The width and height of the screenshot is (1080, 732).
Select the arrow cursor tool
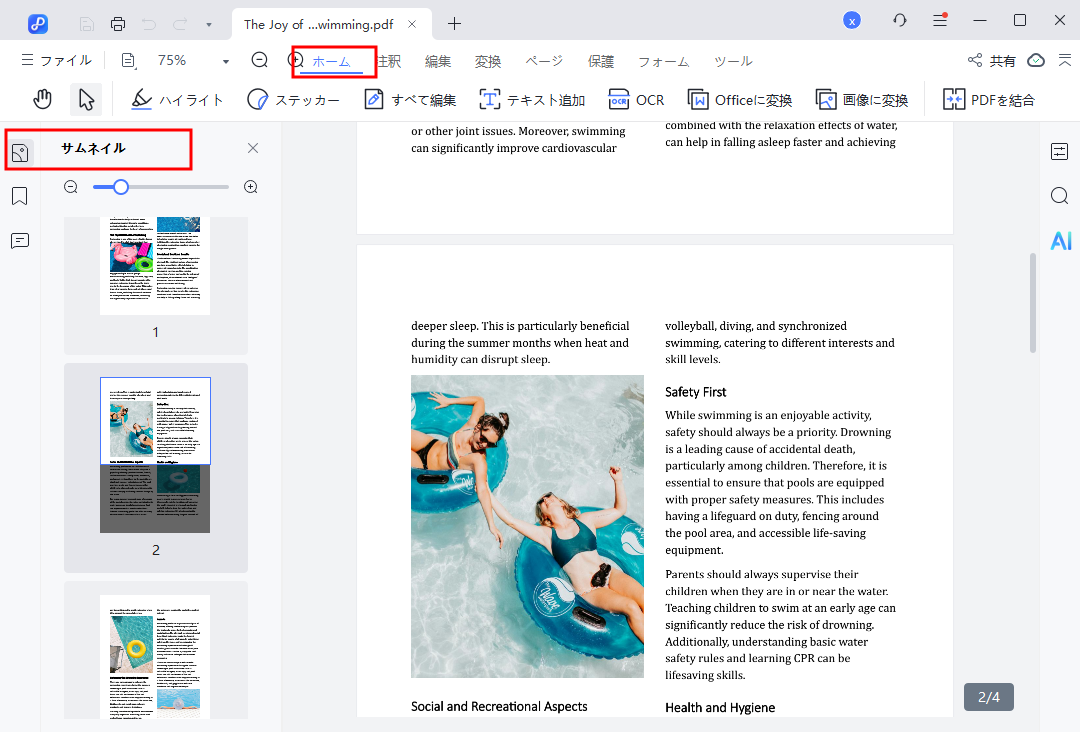coord(86,99)
